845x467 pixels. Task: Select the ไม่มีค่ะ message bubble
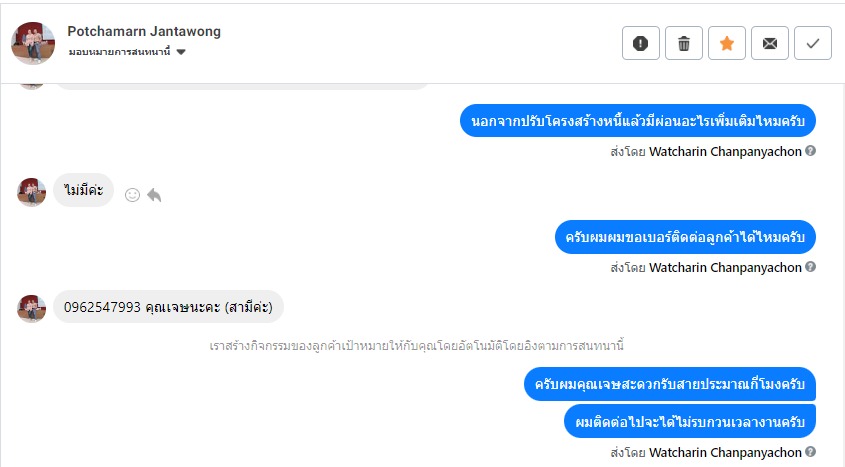tap(84, 190)
